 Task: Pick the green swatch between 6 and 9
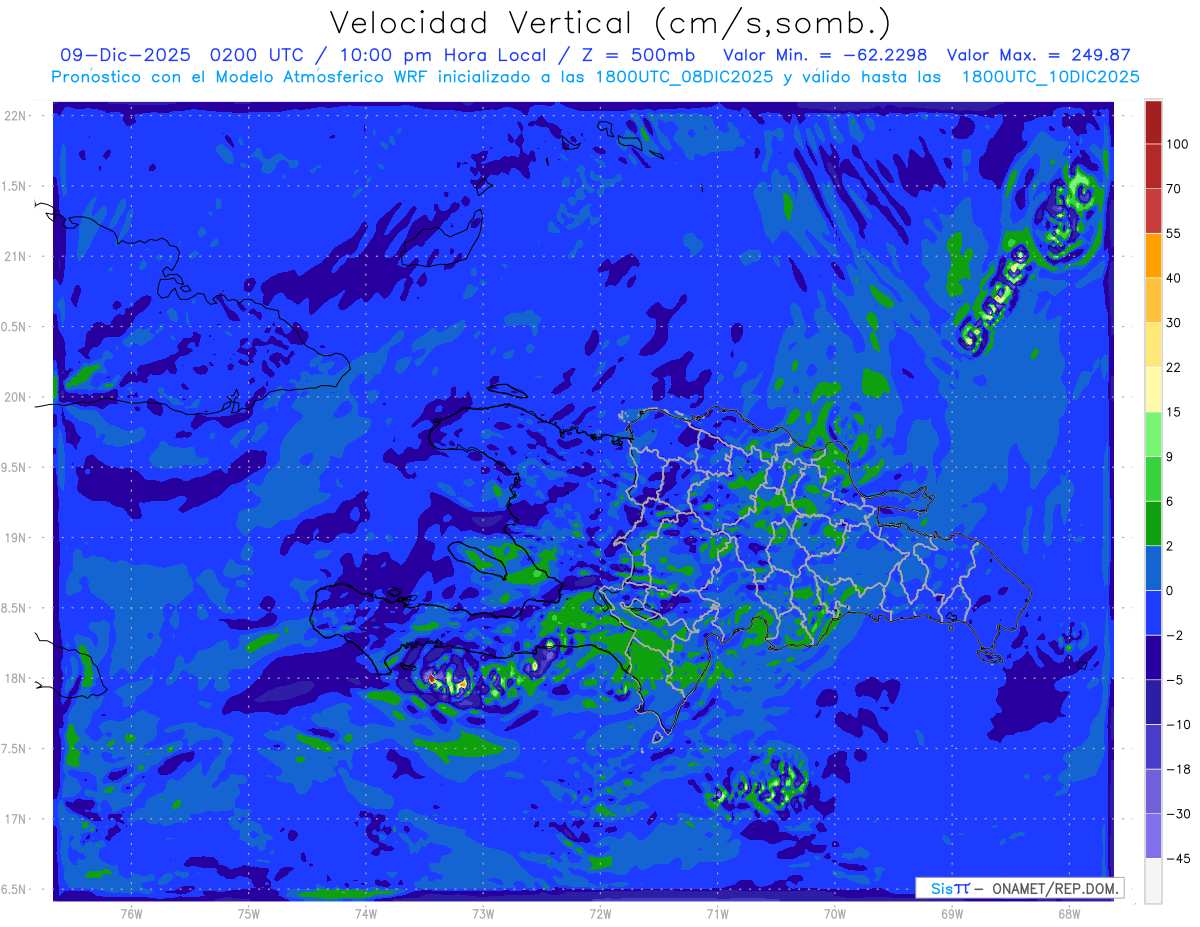1153,479
